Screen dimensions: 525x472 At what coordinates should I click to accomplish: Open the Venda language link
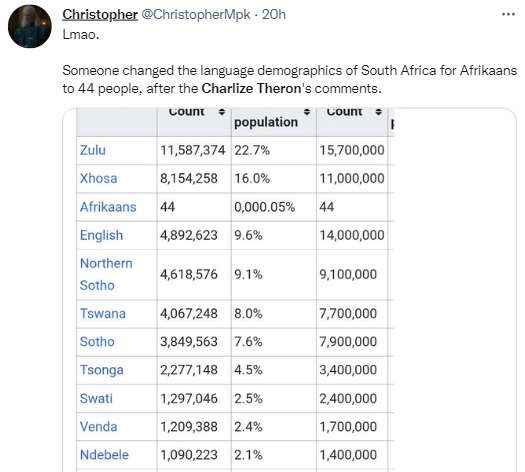98,427
